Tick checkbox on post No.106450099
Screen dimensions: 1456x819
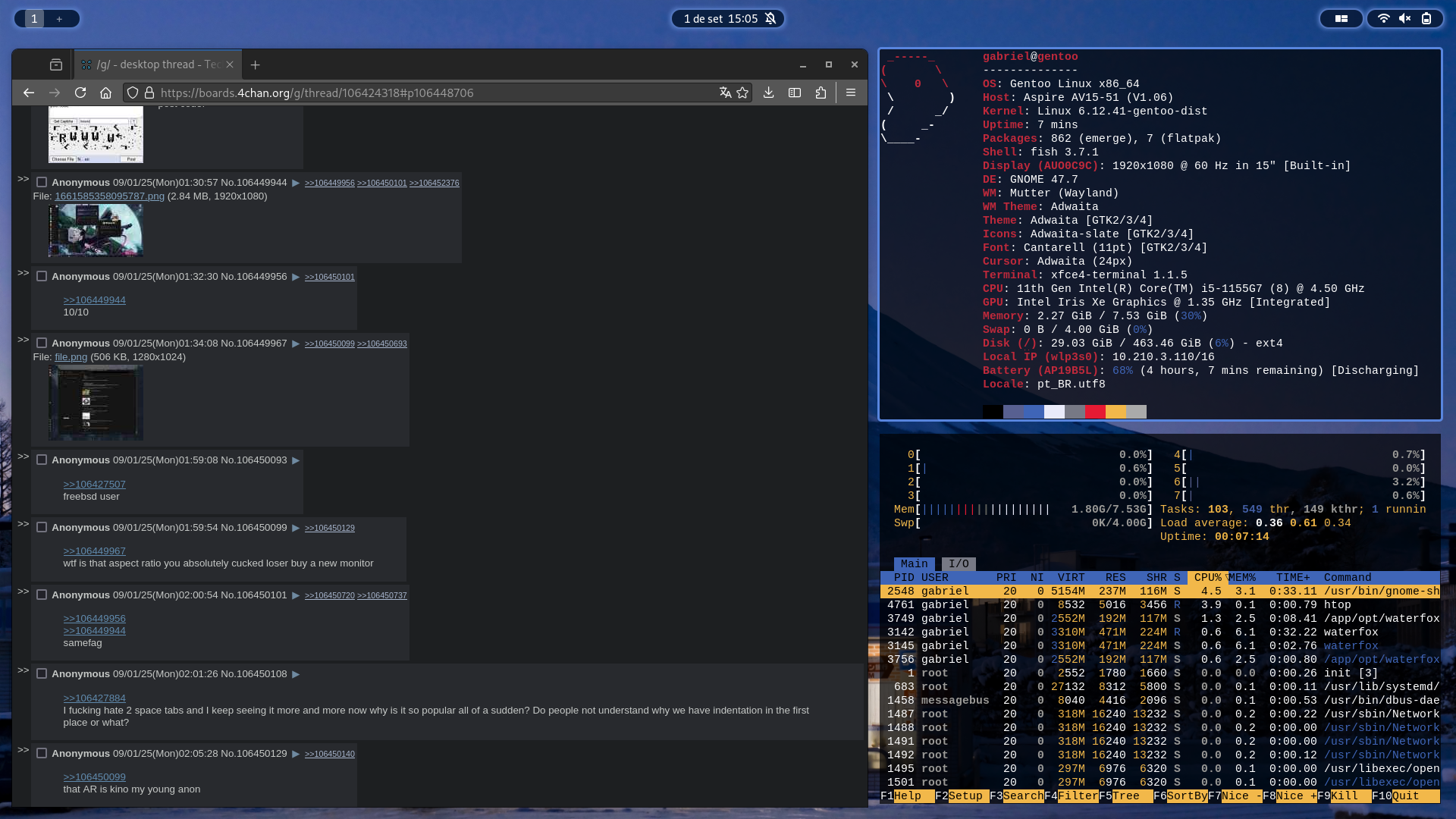point(42,527)
